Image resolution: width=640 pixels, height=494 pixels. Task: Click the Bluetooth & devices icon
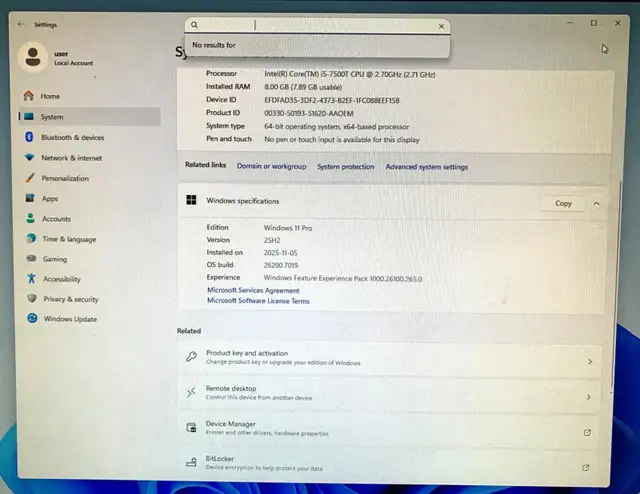tap(29, 137)
